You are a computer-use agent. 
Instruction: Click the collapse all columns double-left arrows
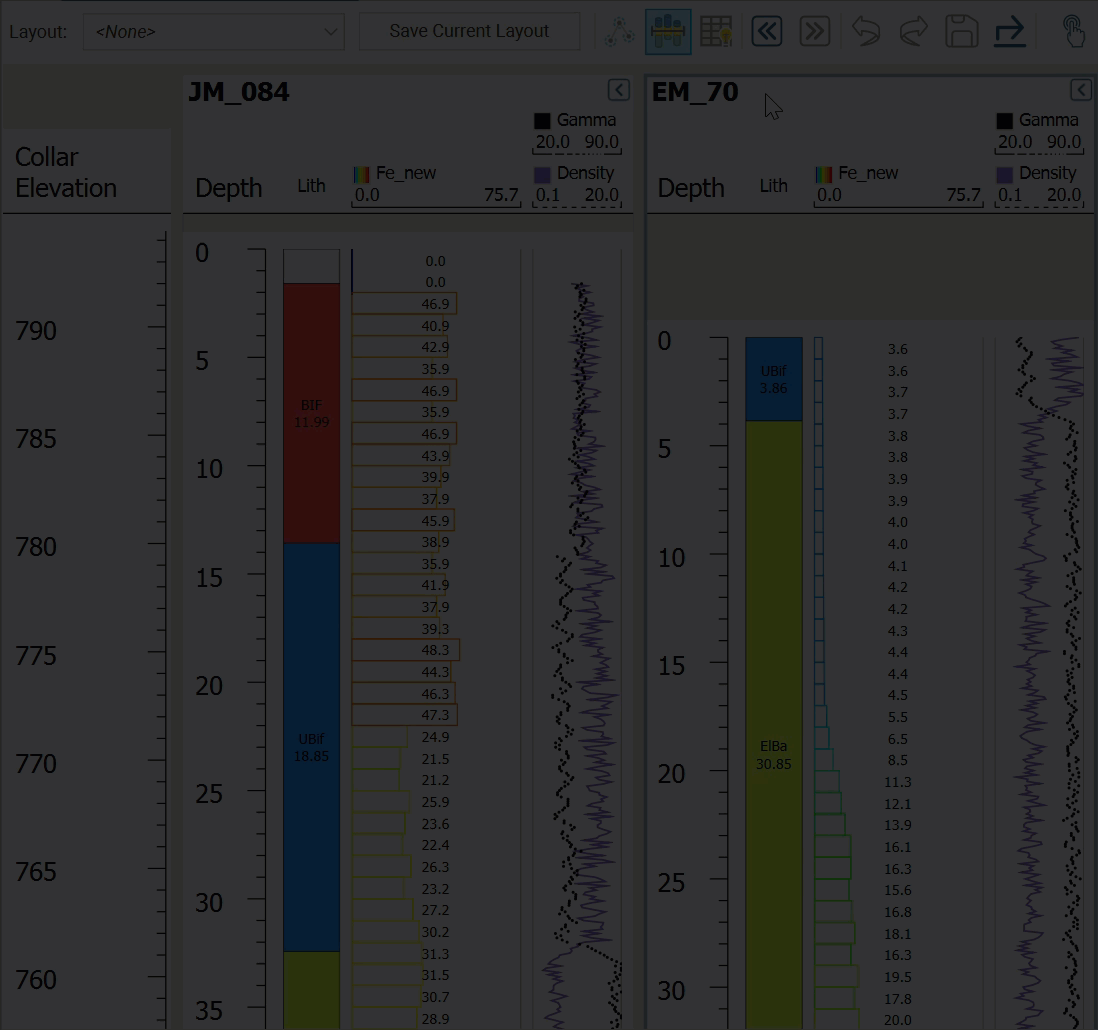point(766,32)
